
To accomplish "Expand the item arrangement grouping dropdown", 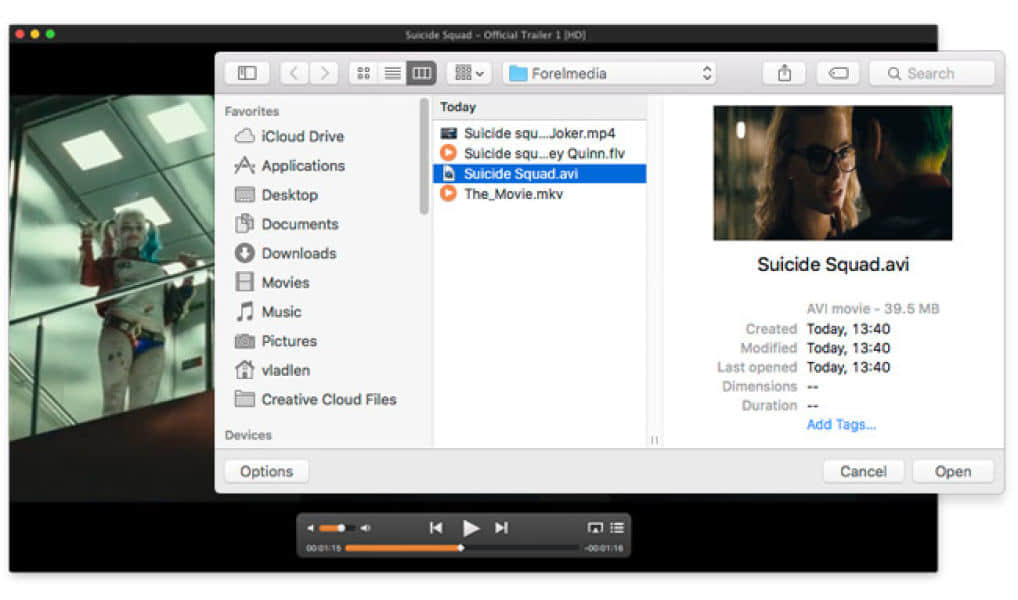I will pyautogui.click(x=468, y=73).
